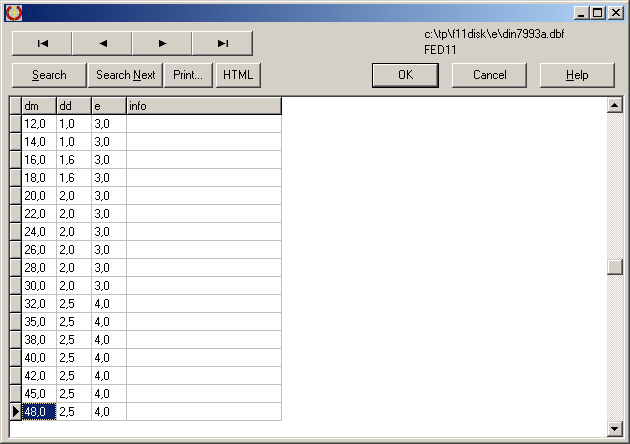The height and width of the screenshot is (444, 630).
Task: Click the dd cell in the 16,0 row
Action: pos(73,159)
